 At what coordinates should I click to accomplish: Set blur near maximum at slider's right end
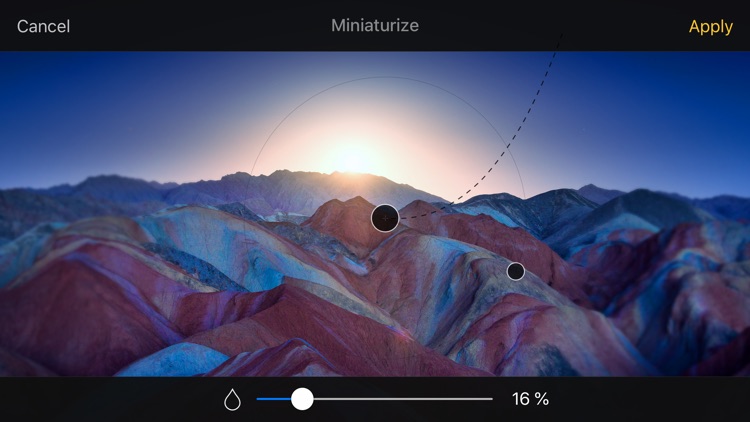489,399
